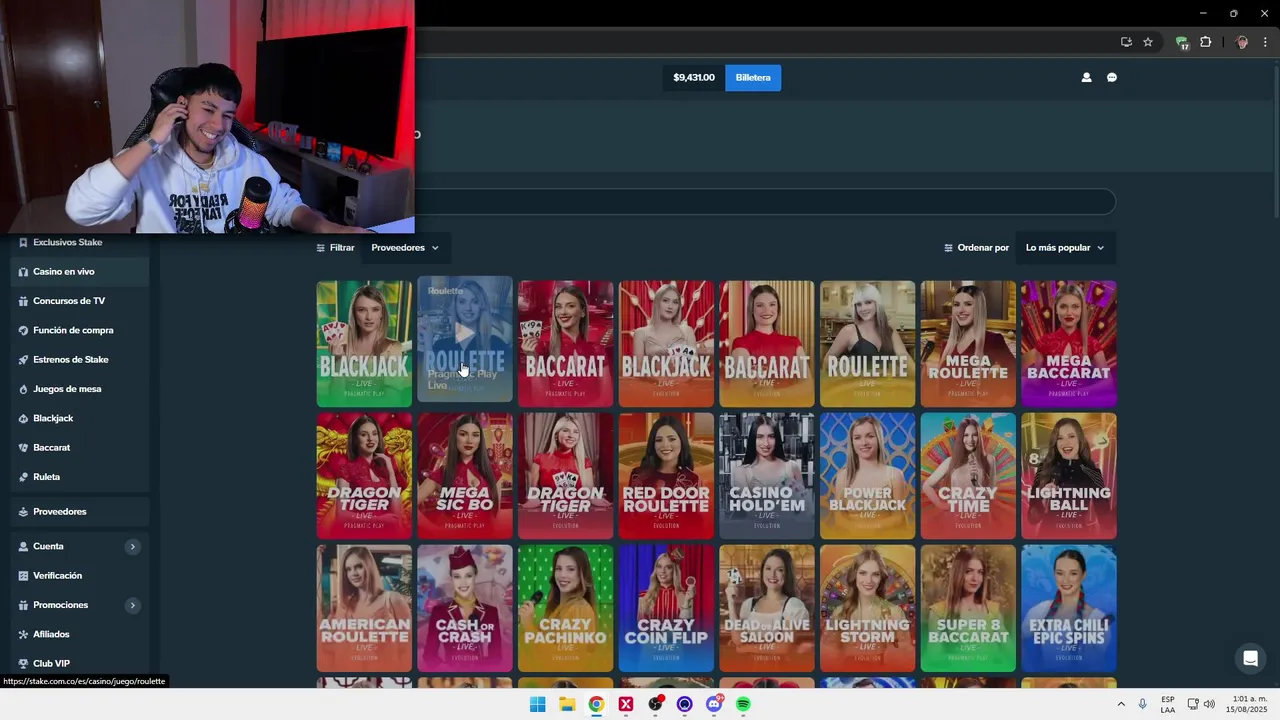Image resolution: width=1280 pixels, height=720 pixels.
Task: Open Blackjack category in sidebar
Action: pos(80,418)
